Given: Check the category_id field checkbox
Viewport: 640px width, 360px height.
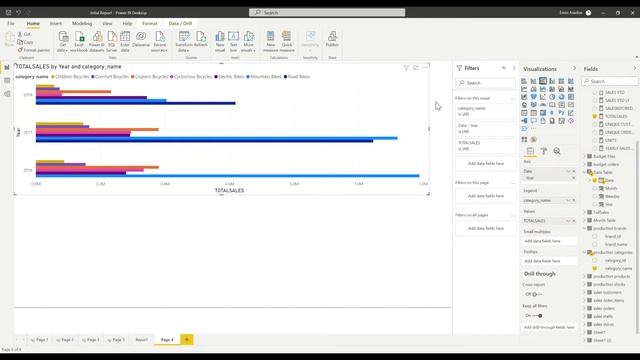Looking at the screenshot, I should click(x=595, y=260).
